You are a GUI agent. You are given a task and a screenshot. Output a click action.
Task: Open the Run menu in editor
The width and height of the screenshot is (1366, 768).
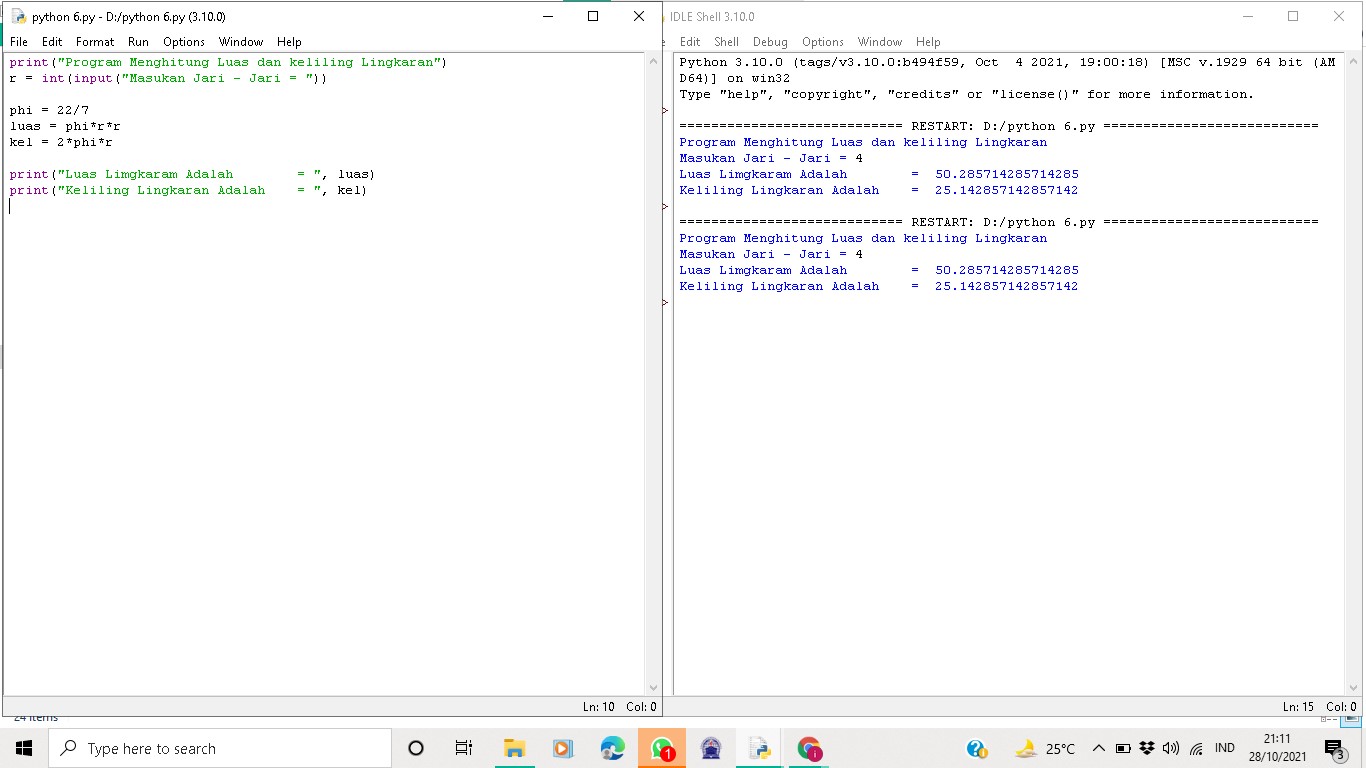[138, 42]
